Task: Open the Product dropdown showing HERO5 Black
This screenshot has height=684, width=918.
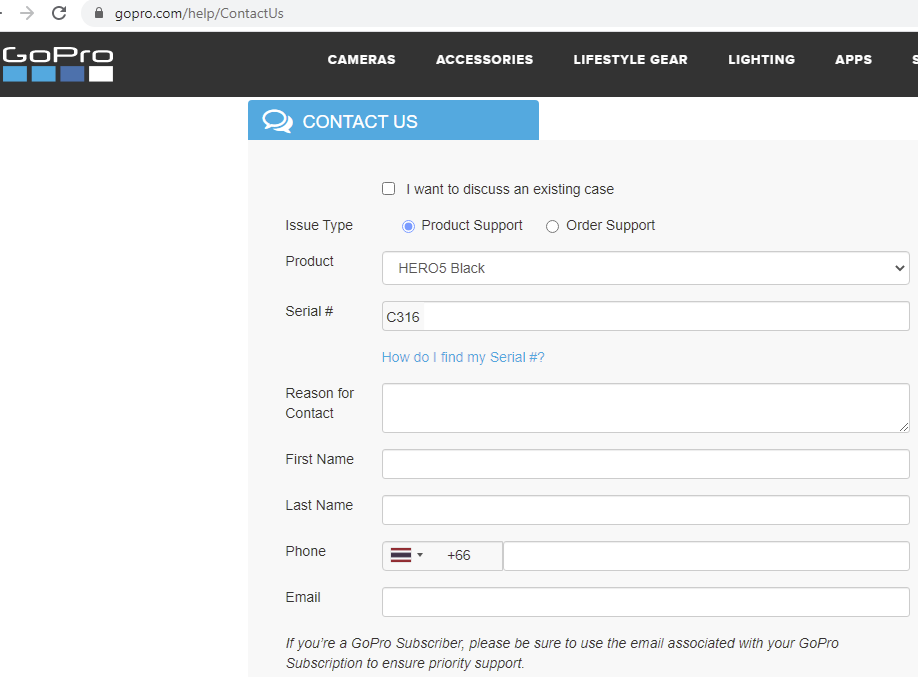Action: point(645,268)
